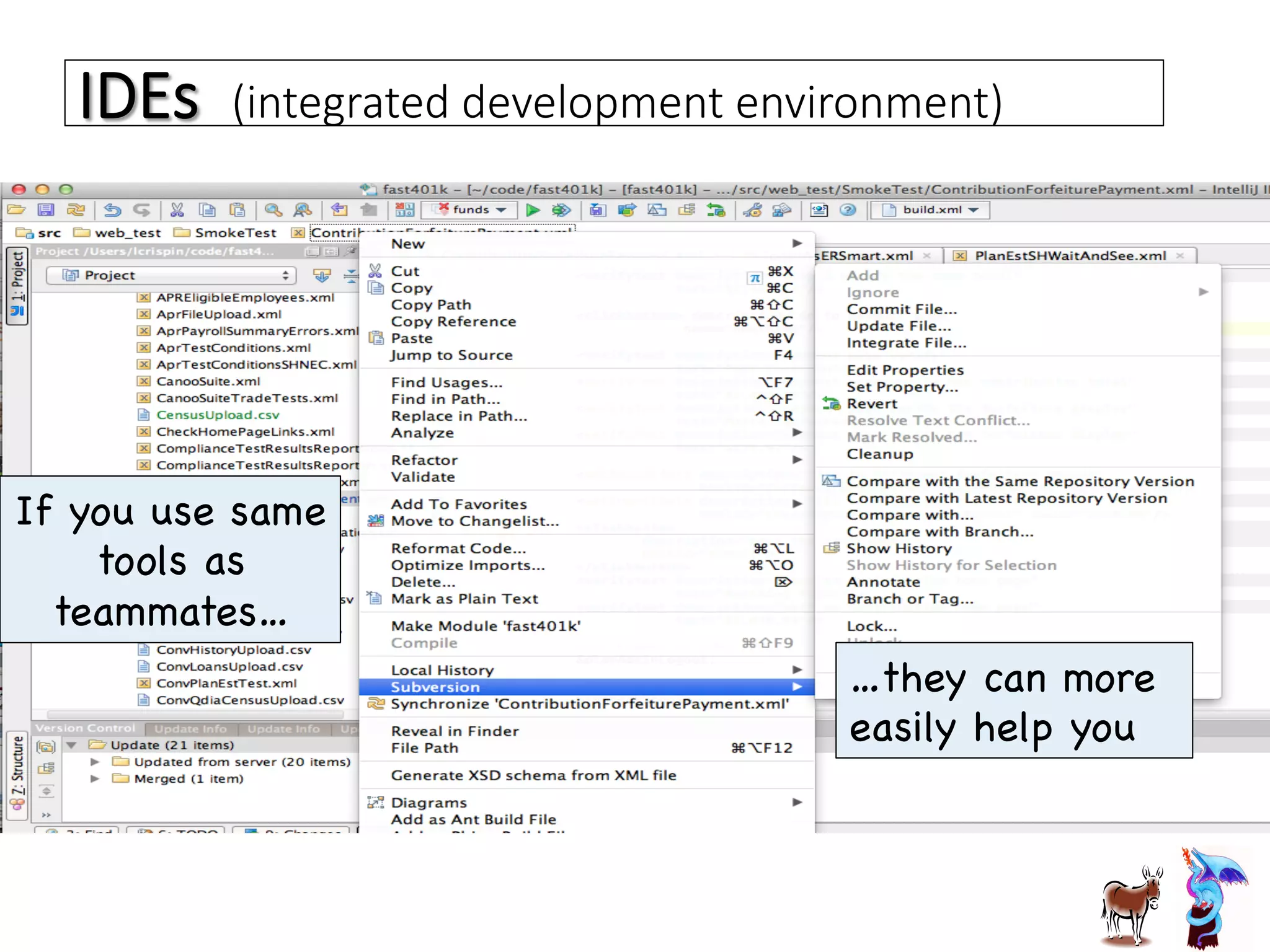Click the >> more icon in Version Control toolbar
Viewport: 1270px width, 952px height.
coord(47,814)
